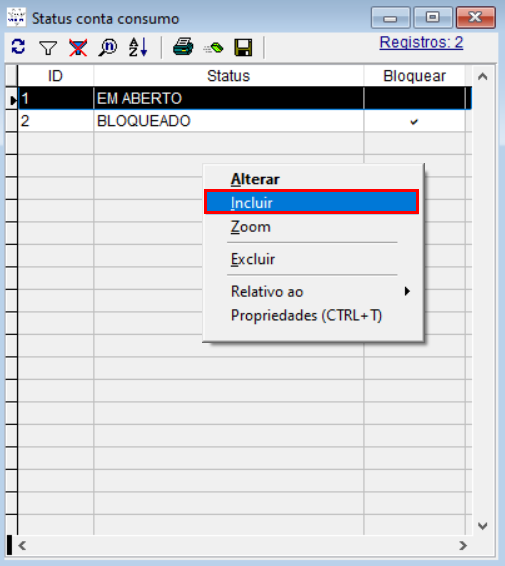This screenshot has height=566, width=505.
Task: Expand the Relativo ao submenu arrow
Action: (x=407, y=291)
